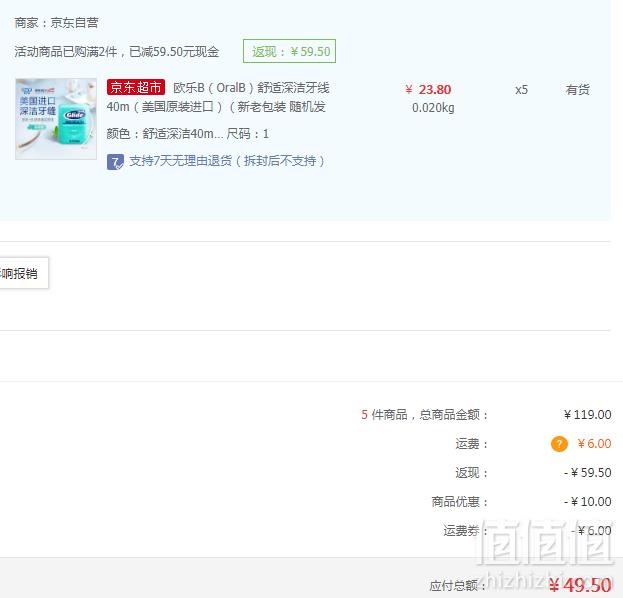Click the 运费券： label
Screen dimensions: 623x598
click(466, 531)
